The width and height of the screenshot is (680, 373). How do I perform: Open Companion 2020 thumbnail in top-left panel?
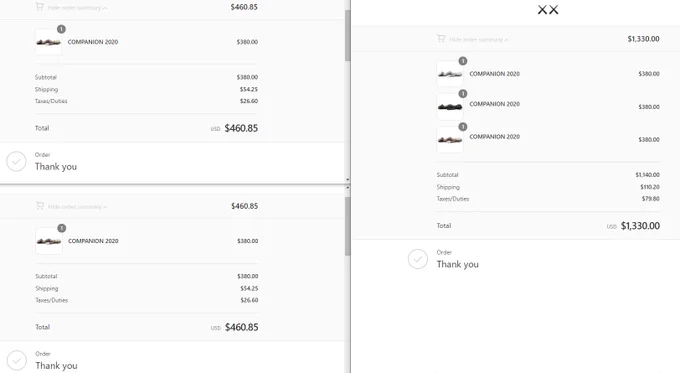pyautogui.click(x=48, y=42)
